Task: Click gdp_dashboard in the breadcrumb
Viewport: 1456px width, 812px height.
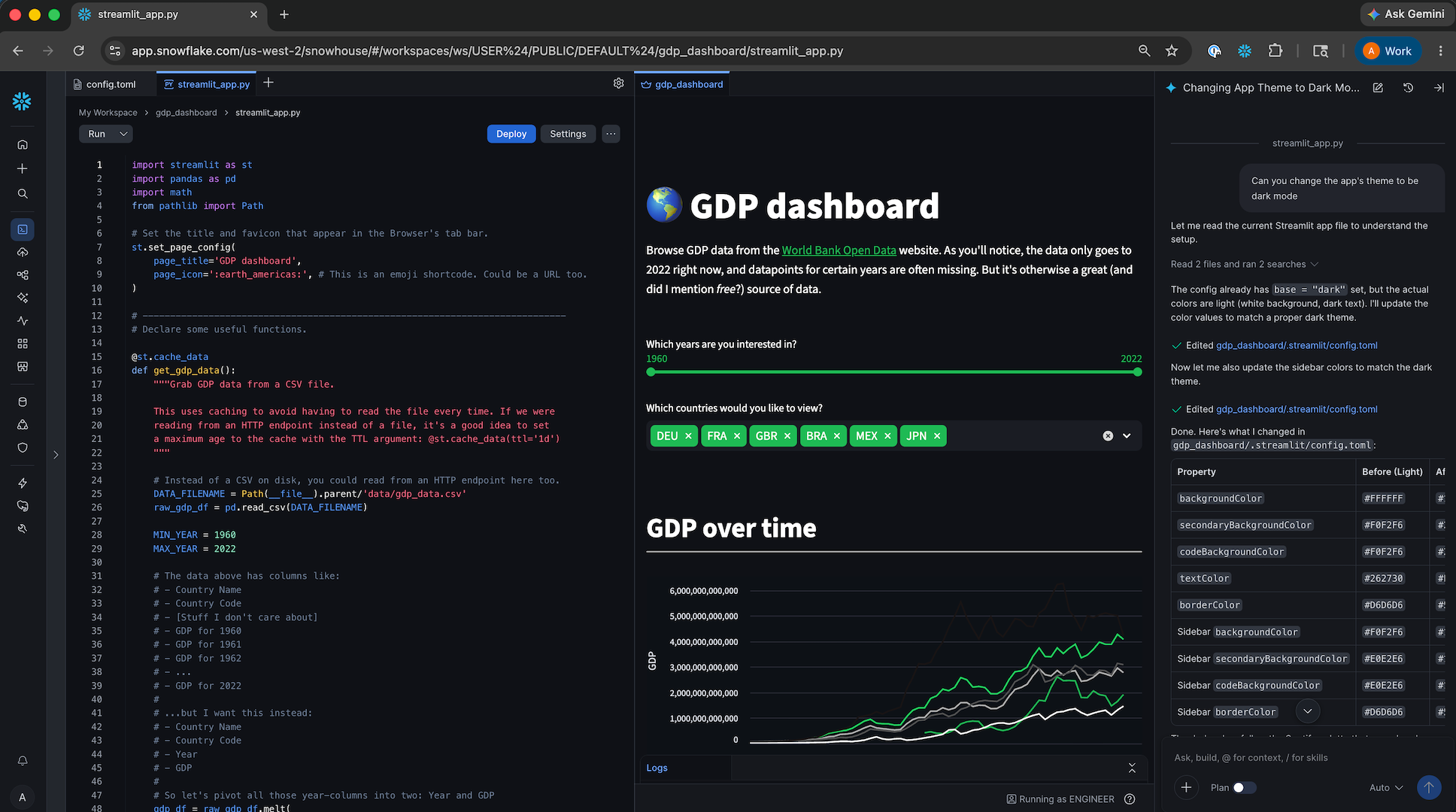Action: coord(186,113)
